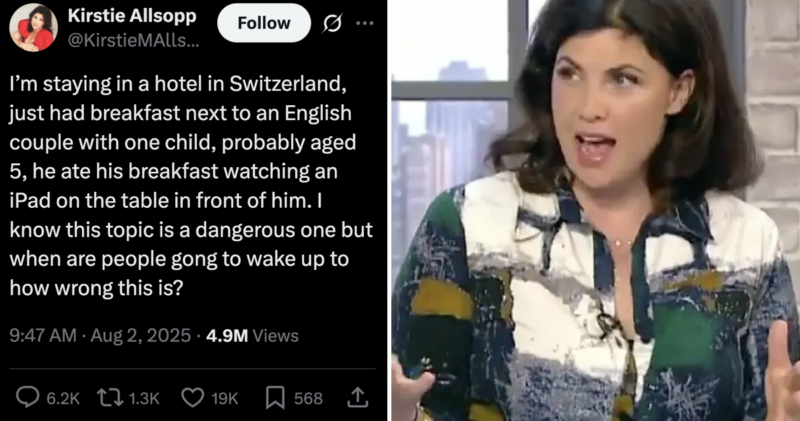Open the photo of woman in patterned shirt
Viewport: 800px width, 421px height.
coord(596,210)
